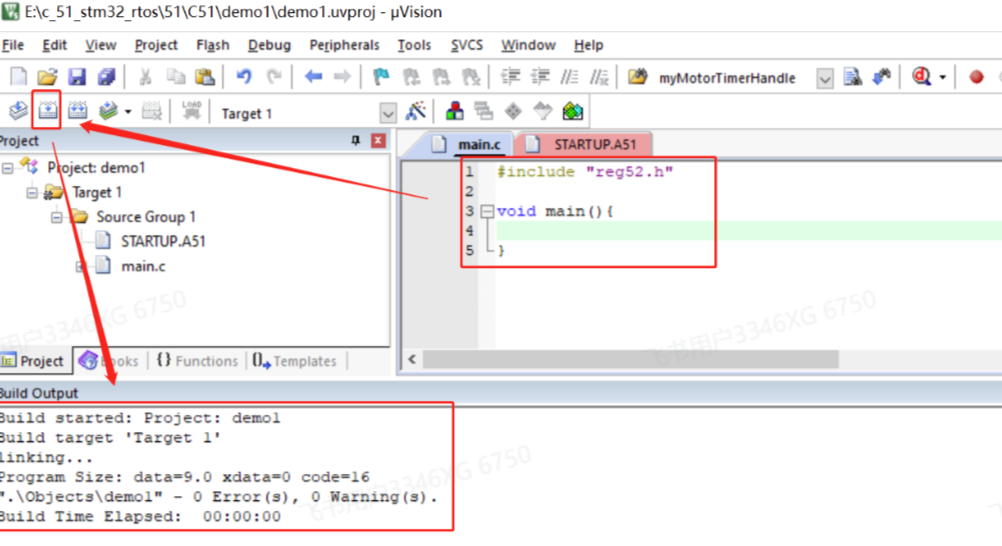The image size is (1002, 546).
Task: Open the Debug menu
Action: 269,45
